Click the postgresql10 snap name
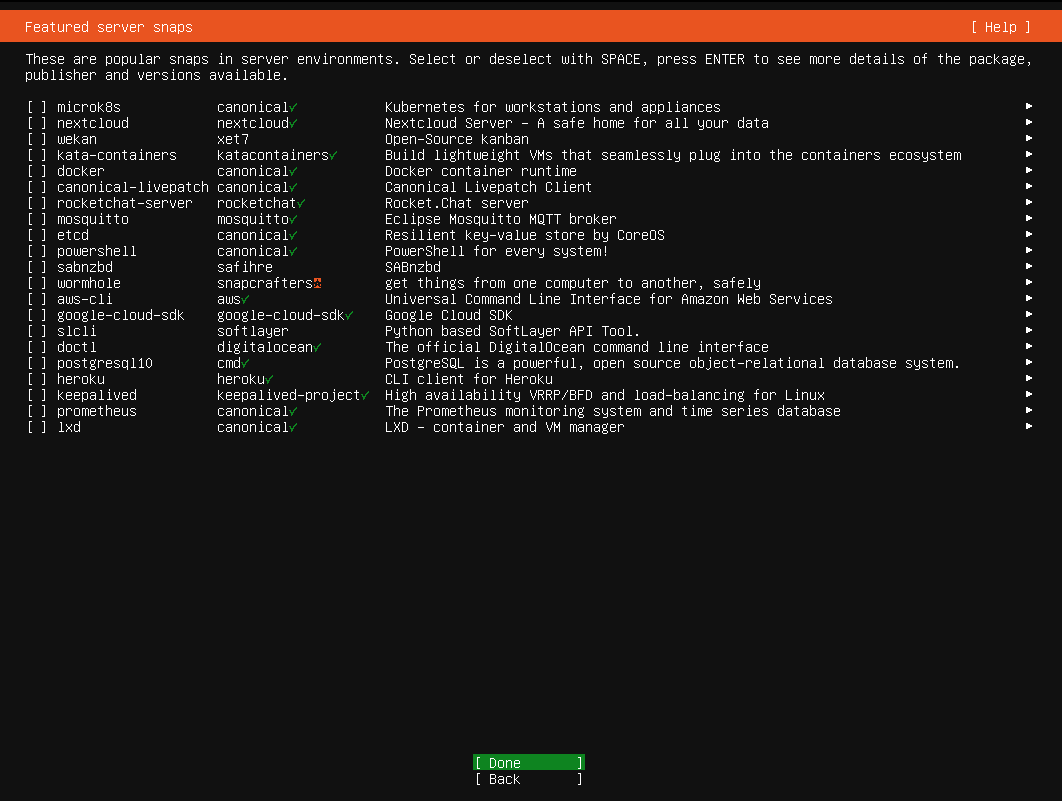 click(x=105, y=364)
